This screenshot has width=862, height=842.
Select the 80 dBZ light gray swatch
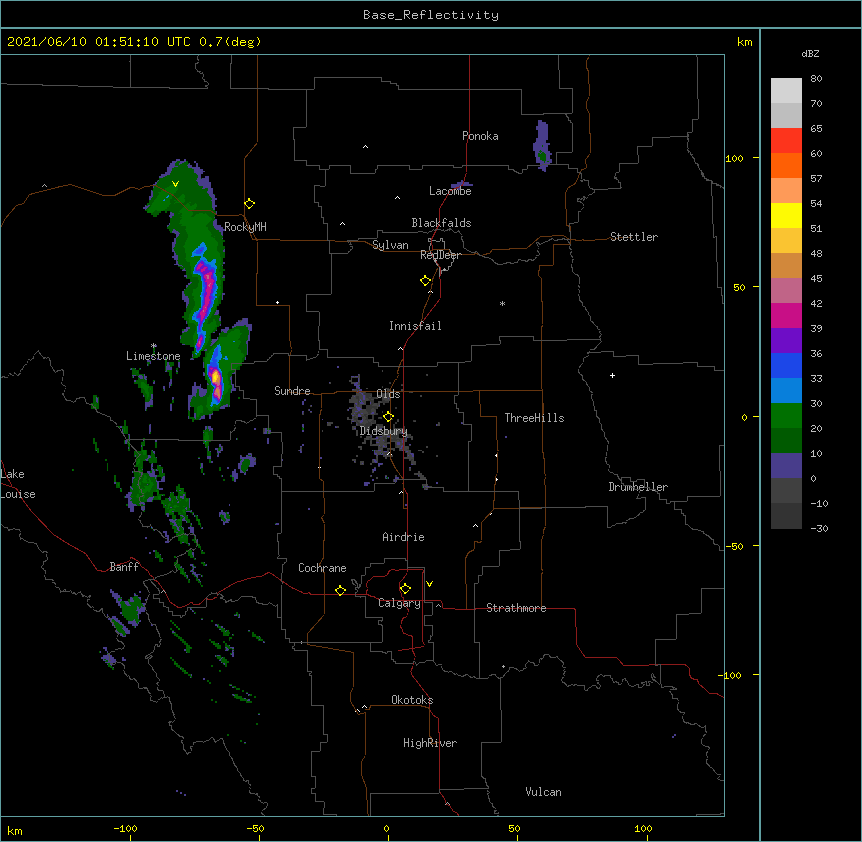[x=786, y=91]
